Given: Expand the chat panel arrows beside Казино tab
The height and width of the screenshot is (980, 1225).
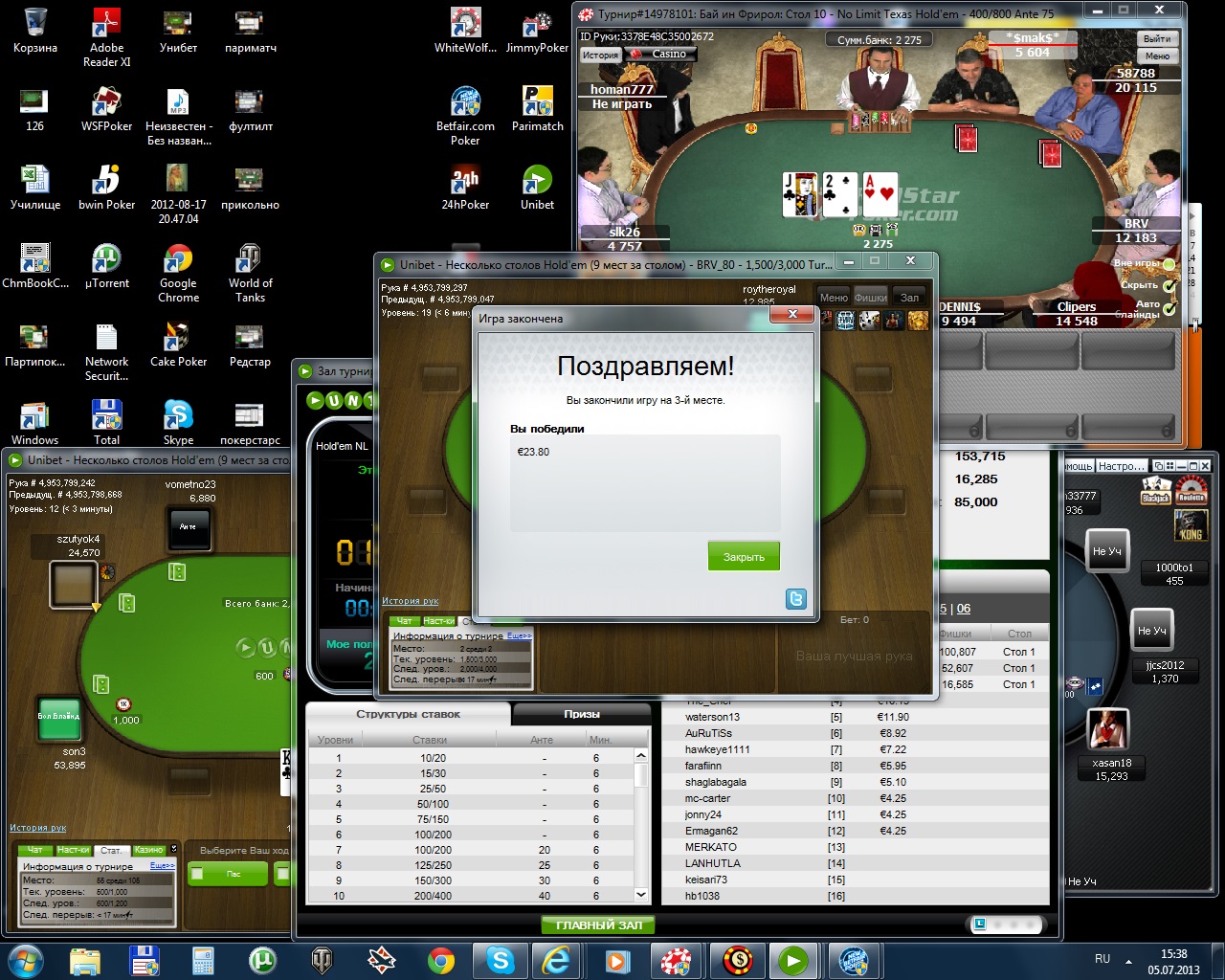Looking at the screenshot, I should pos(173,849).
